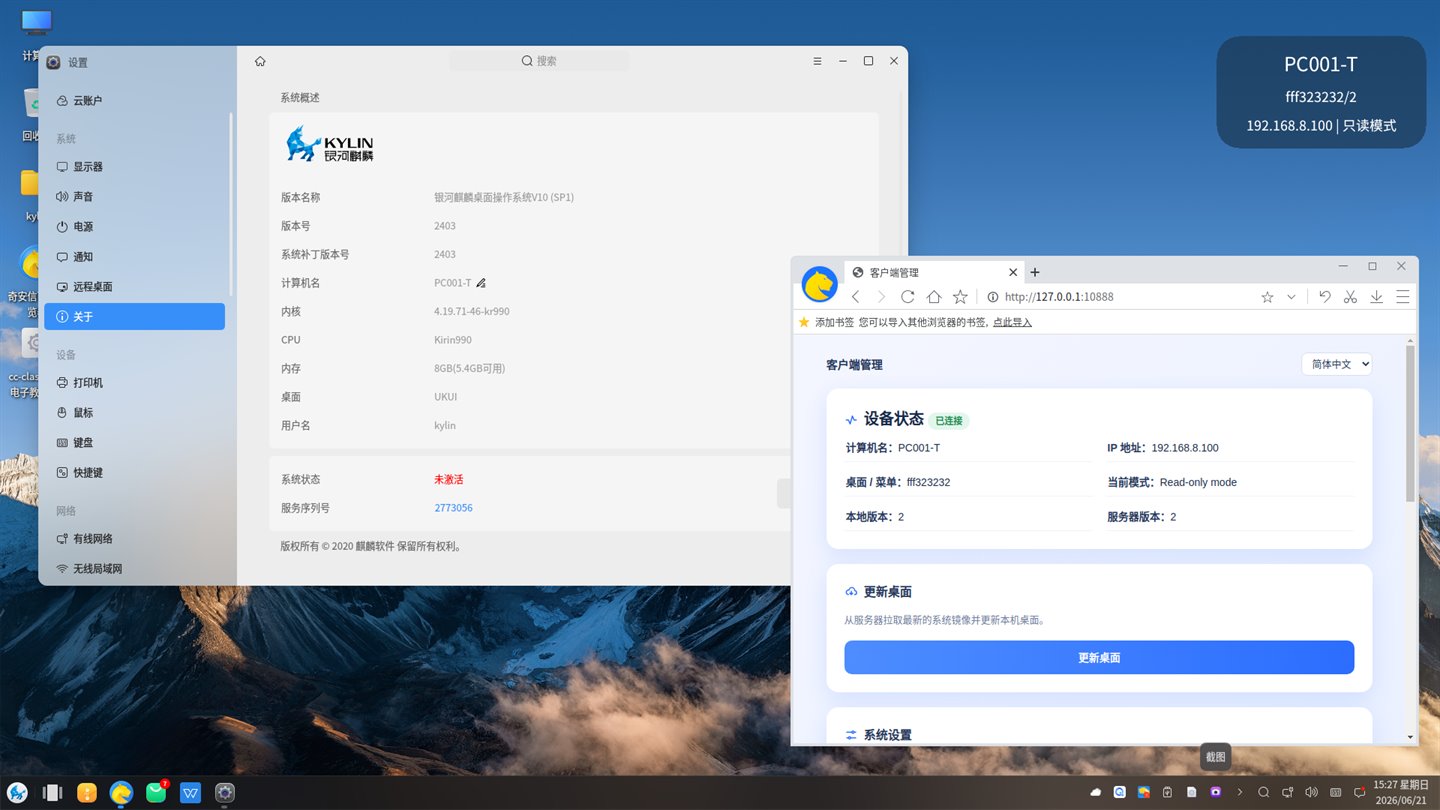Open the notification icon in system tray
This screenshot has height=810, width=1440.
point(1359,792)
